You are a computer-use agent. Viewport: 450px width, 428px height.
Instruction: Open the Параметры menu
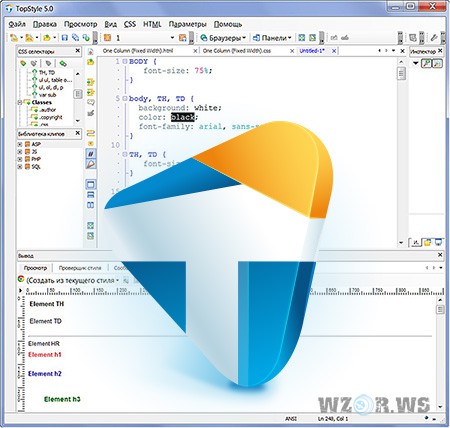point(187,24)
